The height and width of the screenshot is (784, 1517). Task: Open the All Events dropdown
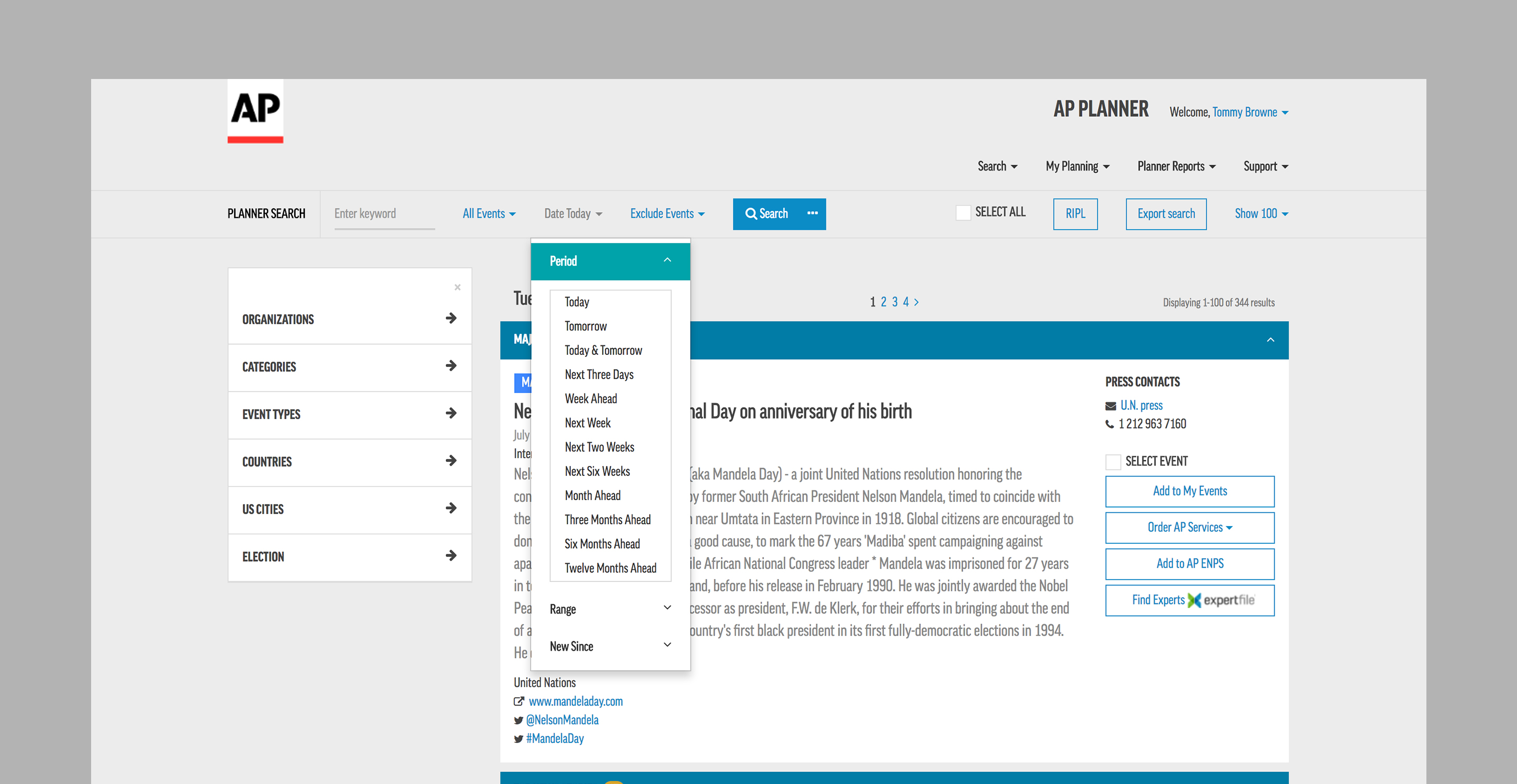coord(489,214)
